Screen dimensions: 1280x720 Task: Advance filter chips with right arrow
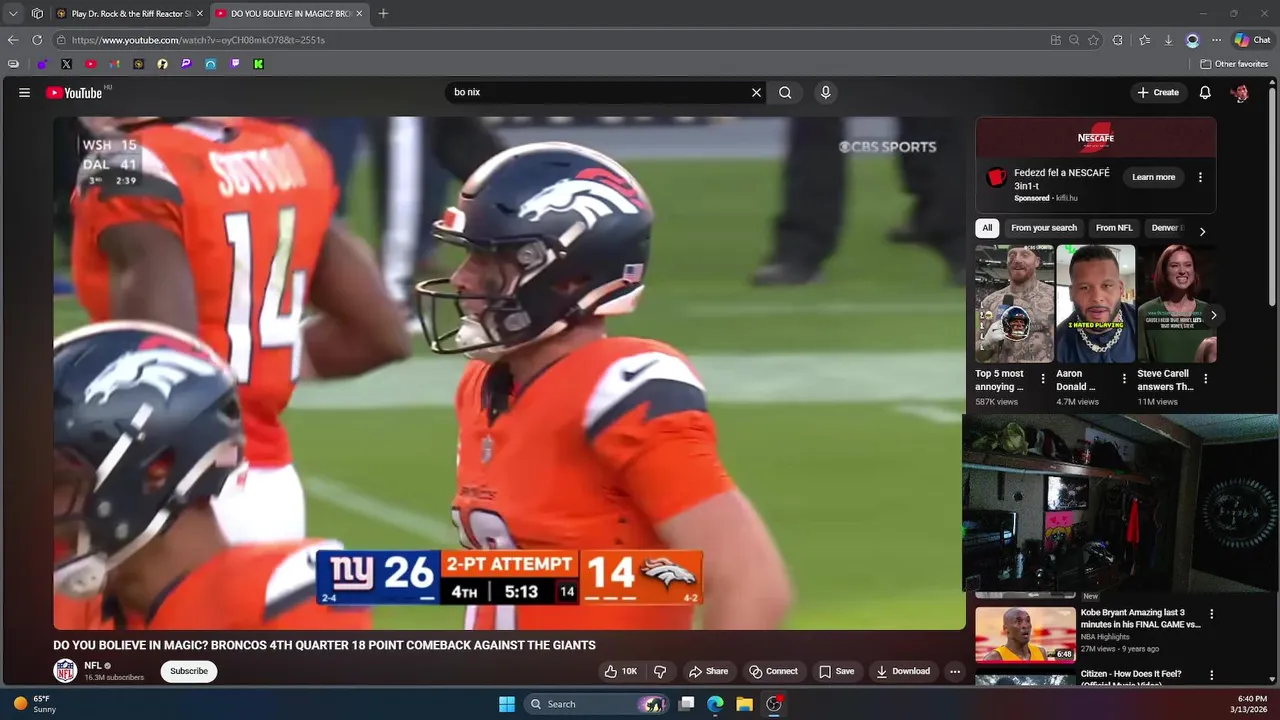click(x=1202, y=231)
